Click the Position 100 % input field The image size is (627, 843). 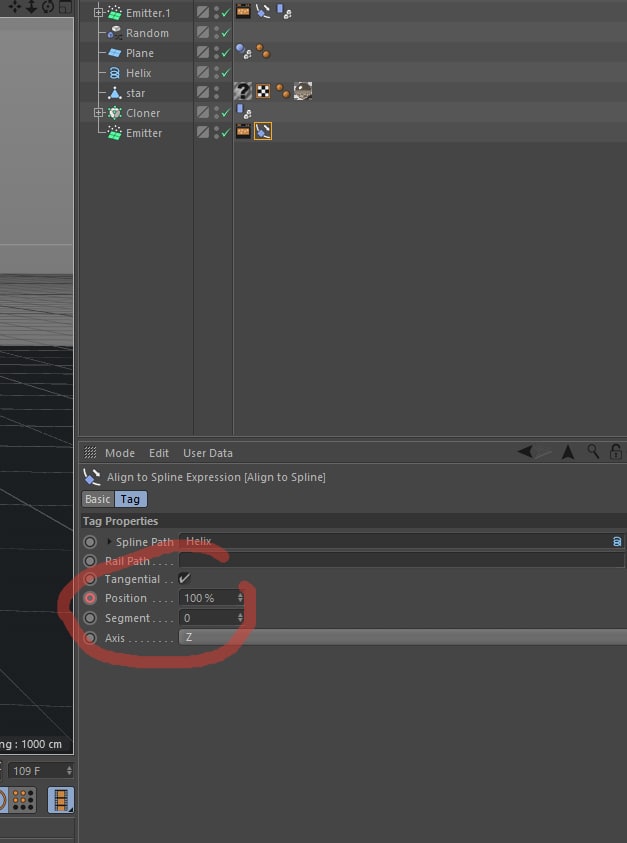(x=211, y=598)
